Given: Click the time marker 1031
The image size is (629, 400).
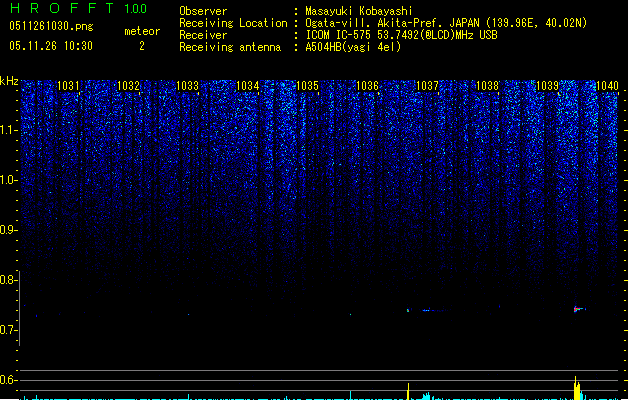Looking at the screenshot, I should click(68, 85).
